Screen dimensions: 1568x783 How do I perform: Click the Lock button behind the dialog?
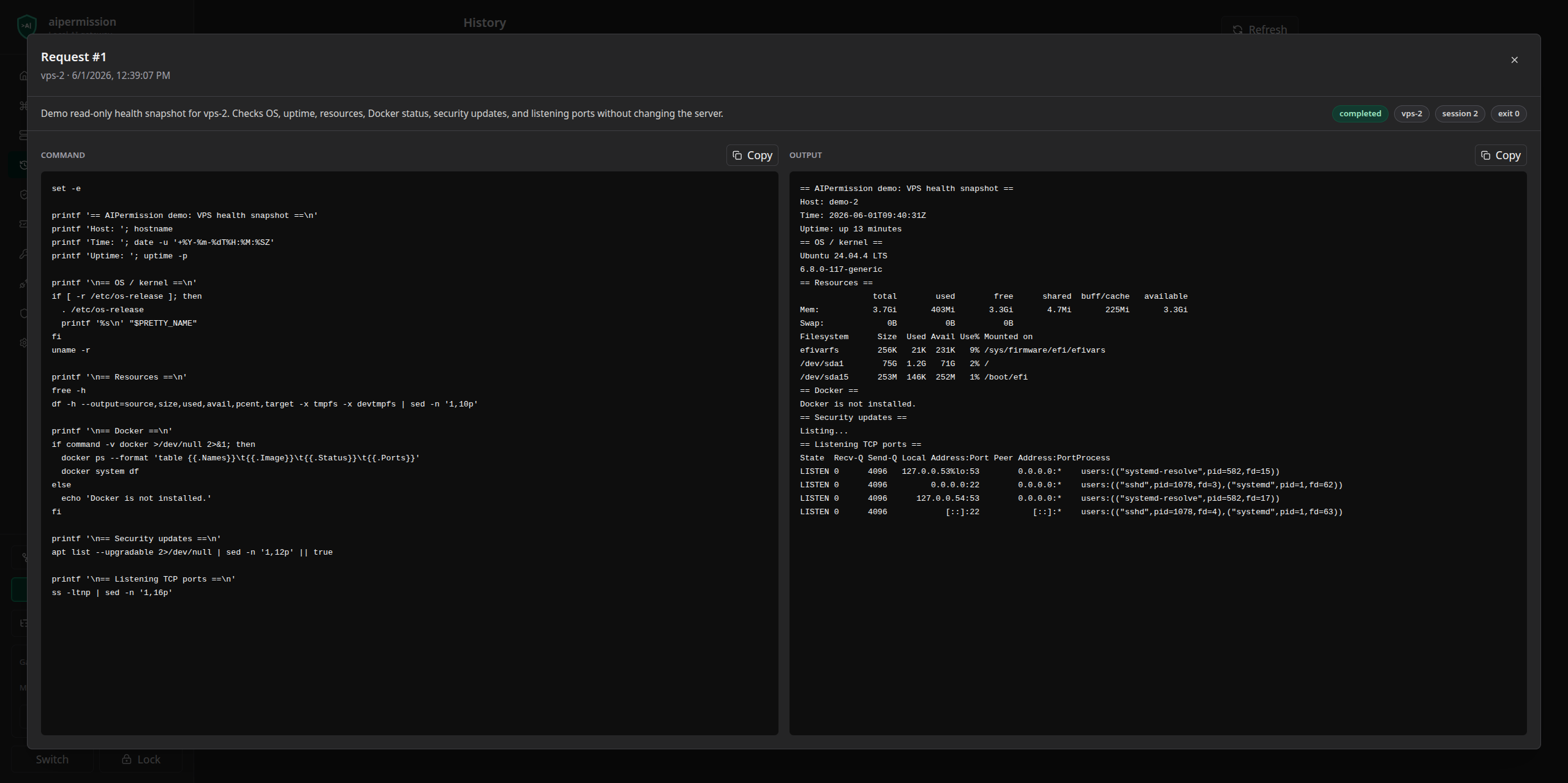[x=141, y=759]
